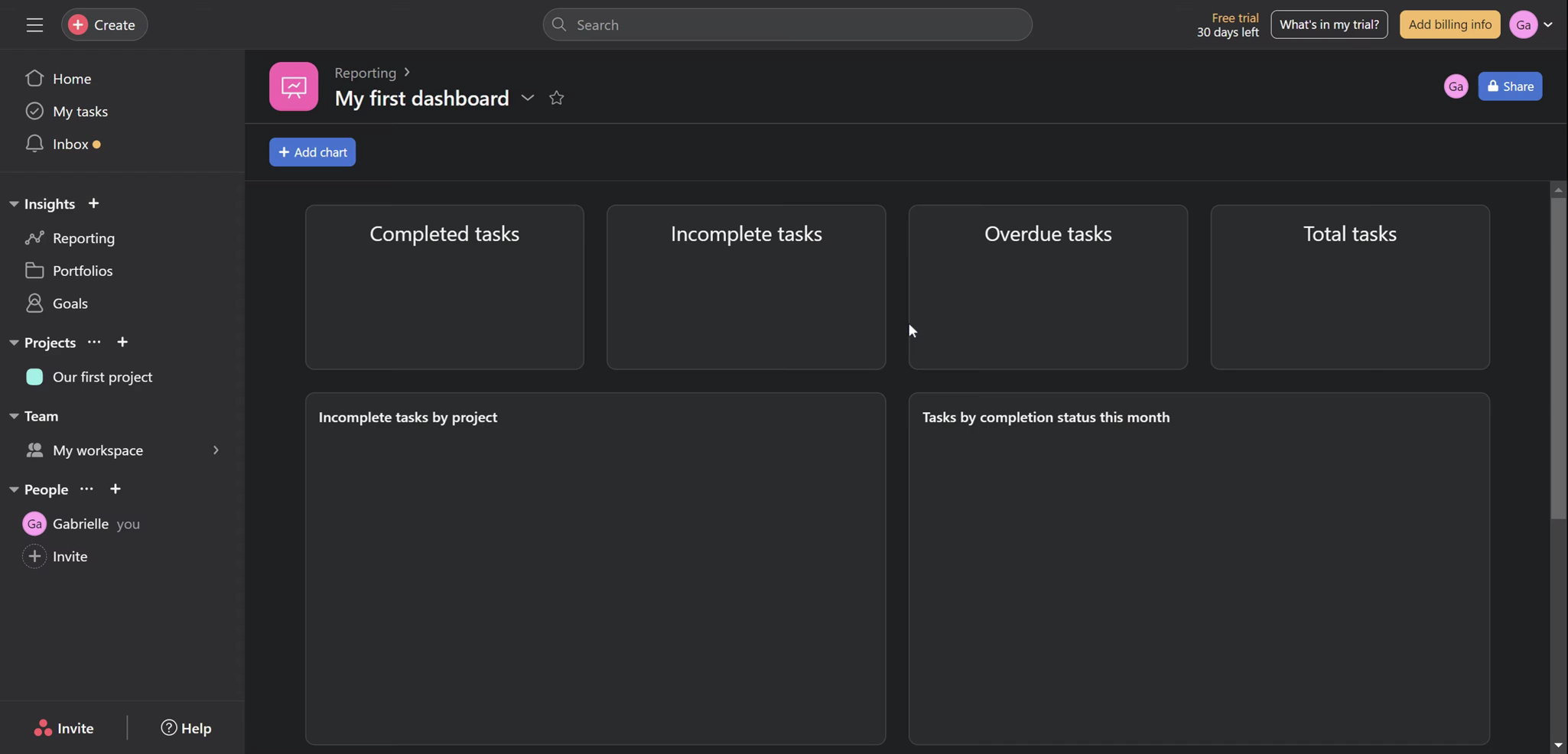Click Add billing info
The image size is (1568, 754).
point(1449,24)
